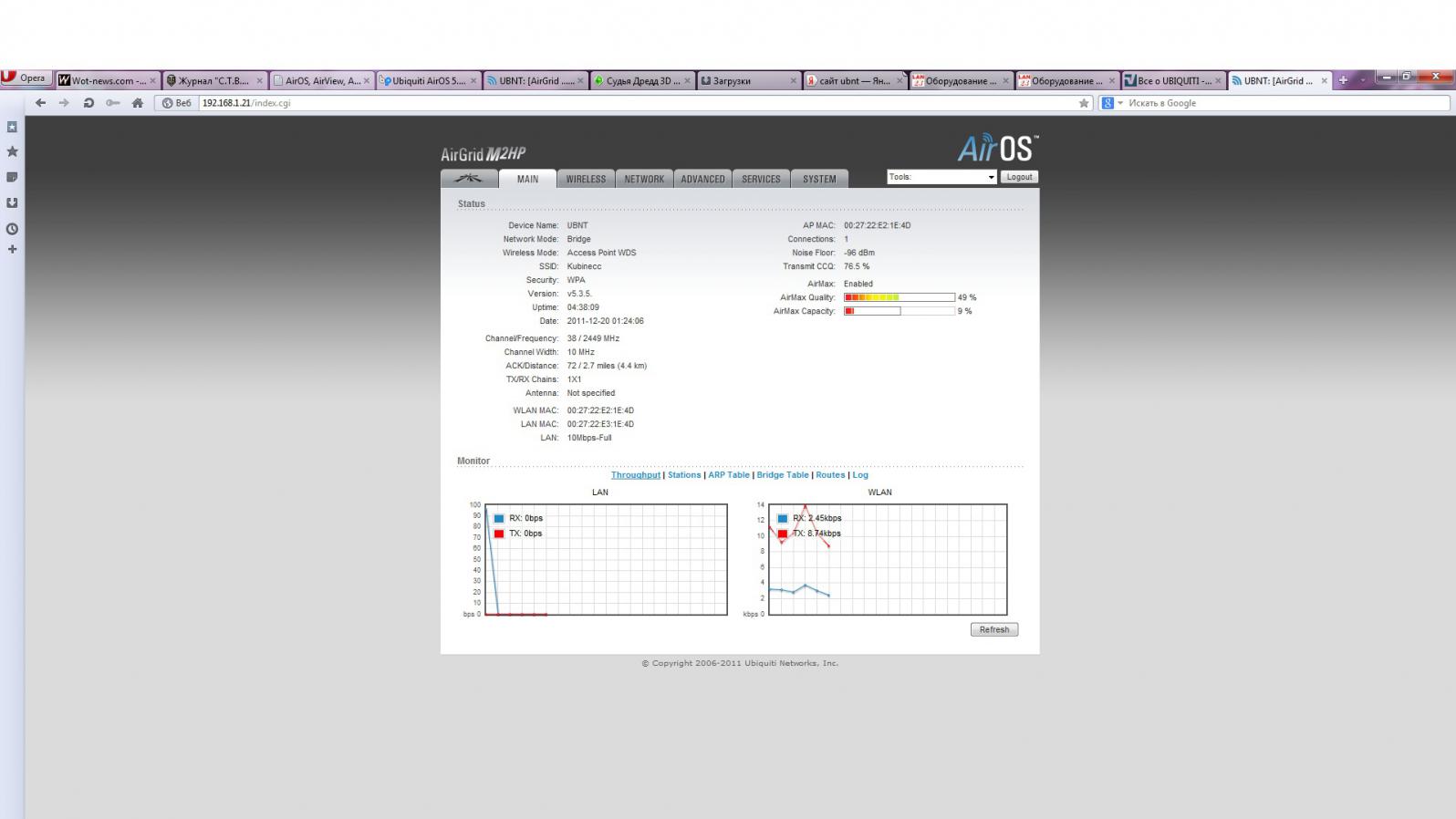
Task: Go forward with the browser forward arrow
Action: (x=64, y=103)
